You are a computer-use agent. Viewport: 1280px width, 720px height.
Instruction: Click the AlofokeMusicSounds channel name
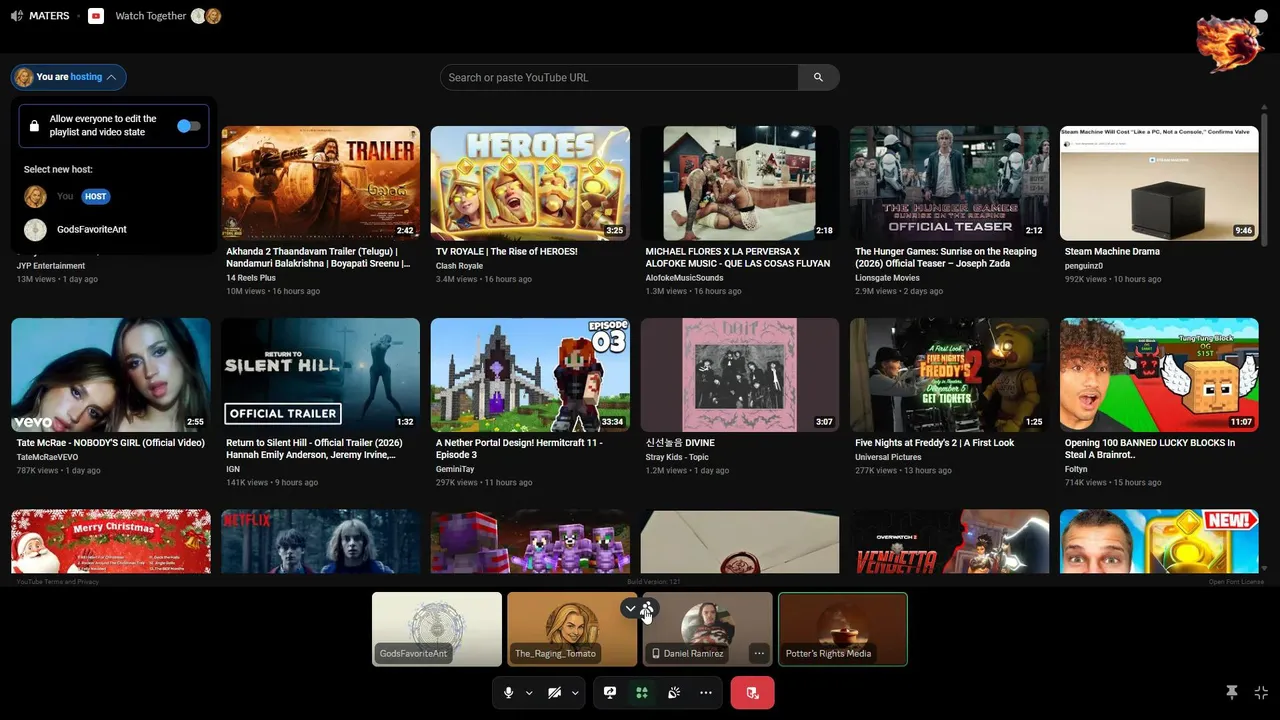pyautogui.click(x=684, y=278)
